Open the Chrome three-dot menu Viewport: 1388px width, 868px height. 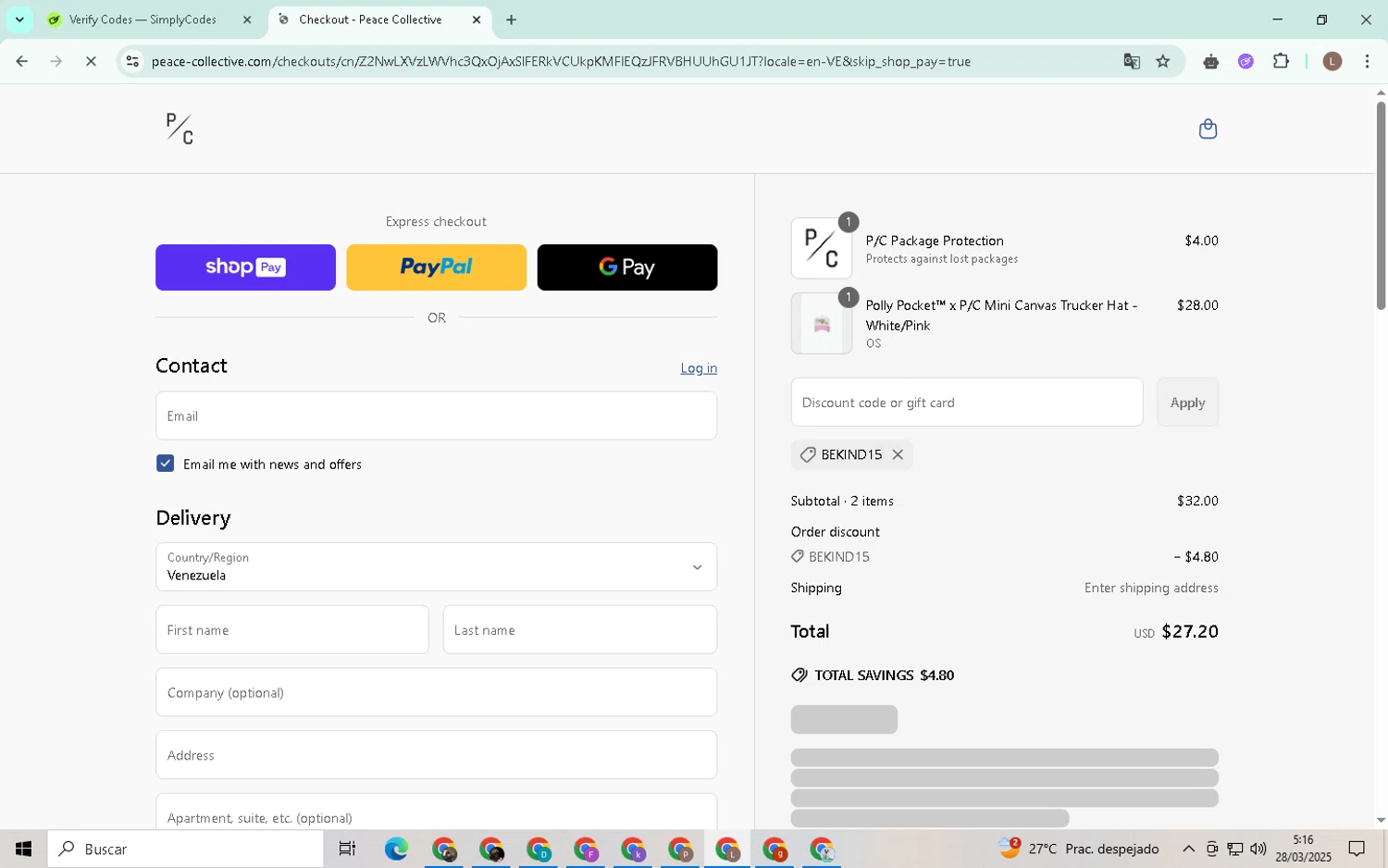click(1367, 61)
